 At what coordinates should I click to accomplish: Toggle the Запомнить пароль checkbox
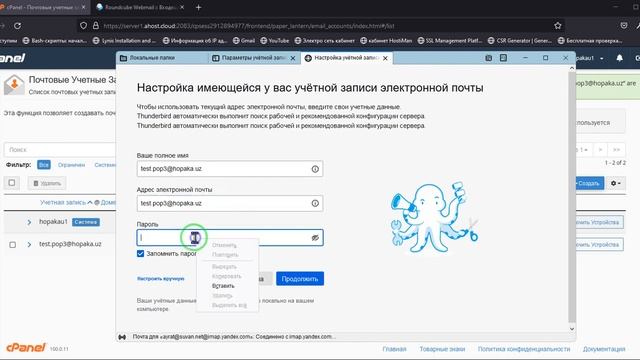coord(140,253)
